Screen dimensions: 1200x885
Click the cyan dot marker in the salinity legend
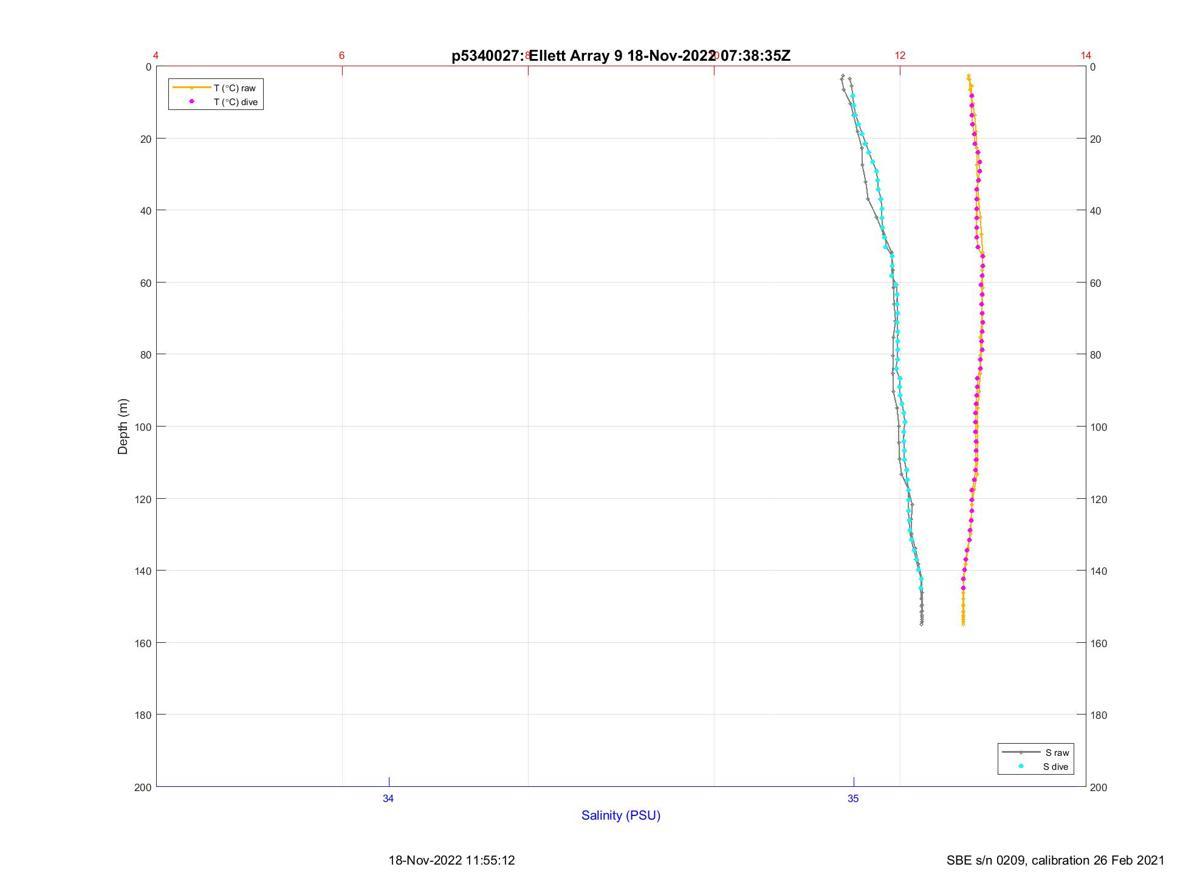pyautogui.click(x=1021, y=767)
